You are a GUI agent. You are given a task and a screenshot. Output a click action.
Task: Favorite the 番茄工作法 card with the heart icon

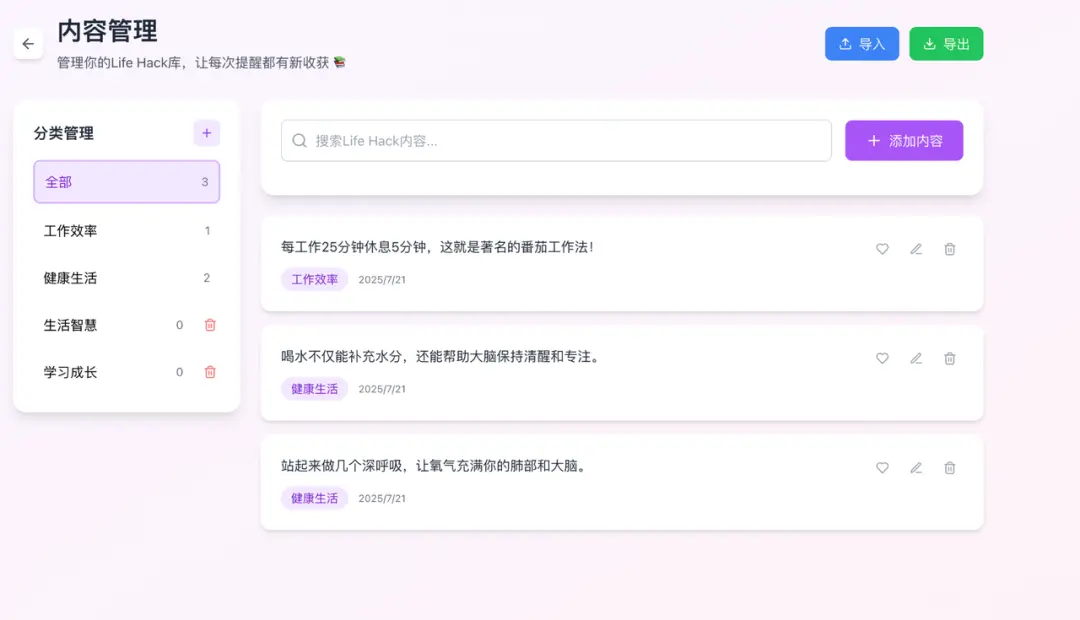[881, 249]
